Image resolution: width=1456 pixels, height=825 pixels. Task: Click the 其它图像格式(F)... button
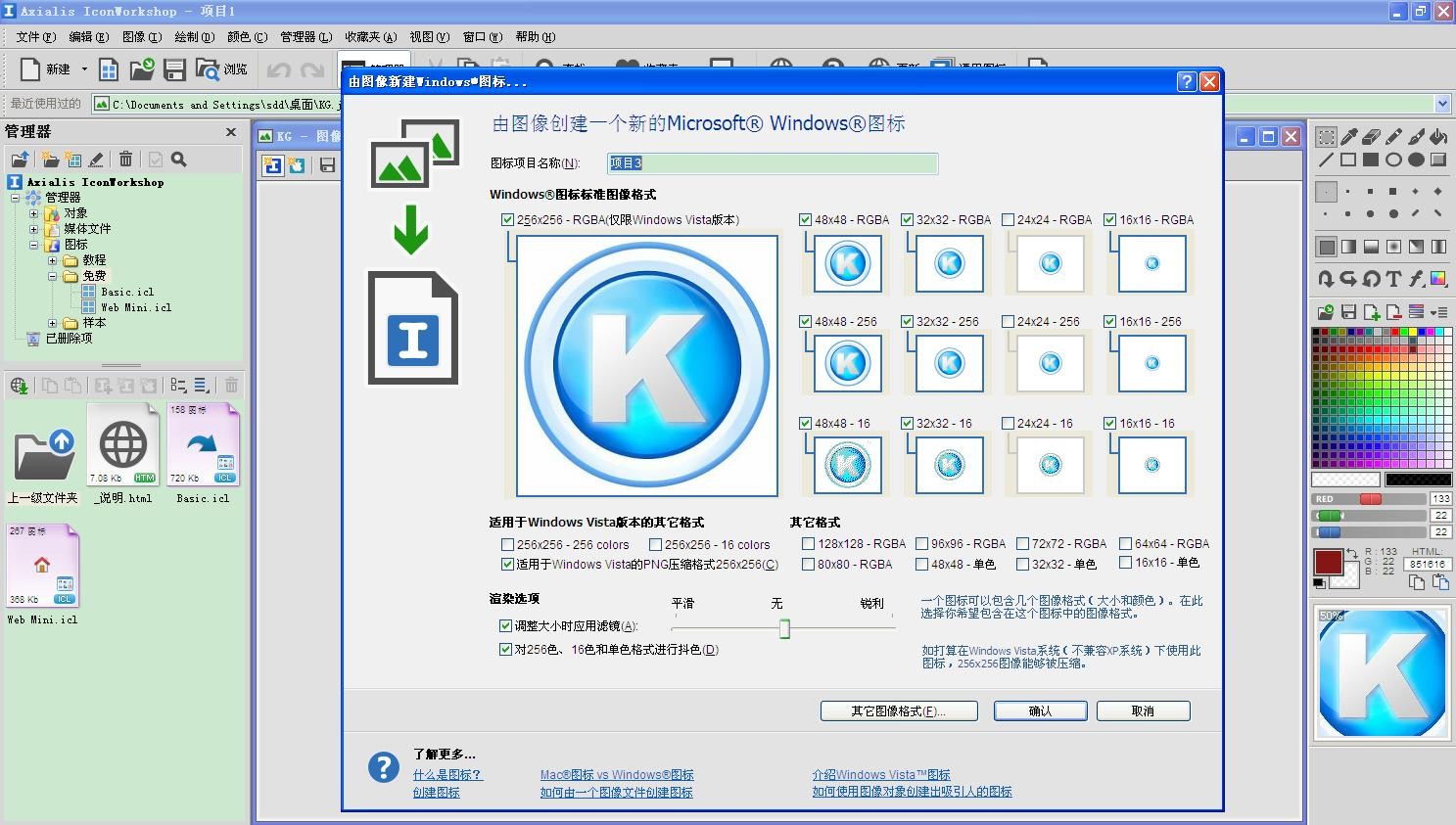coord(899,711)
